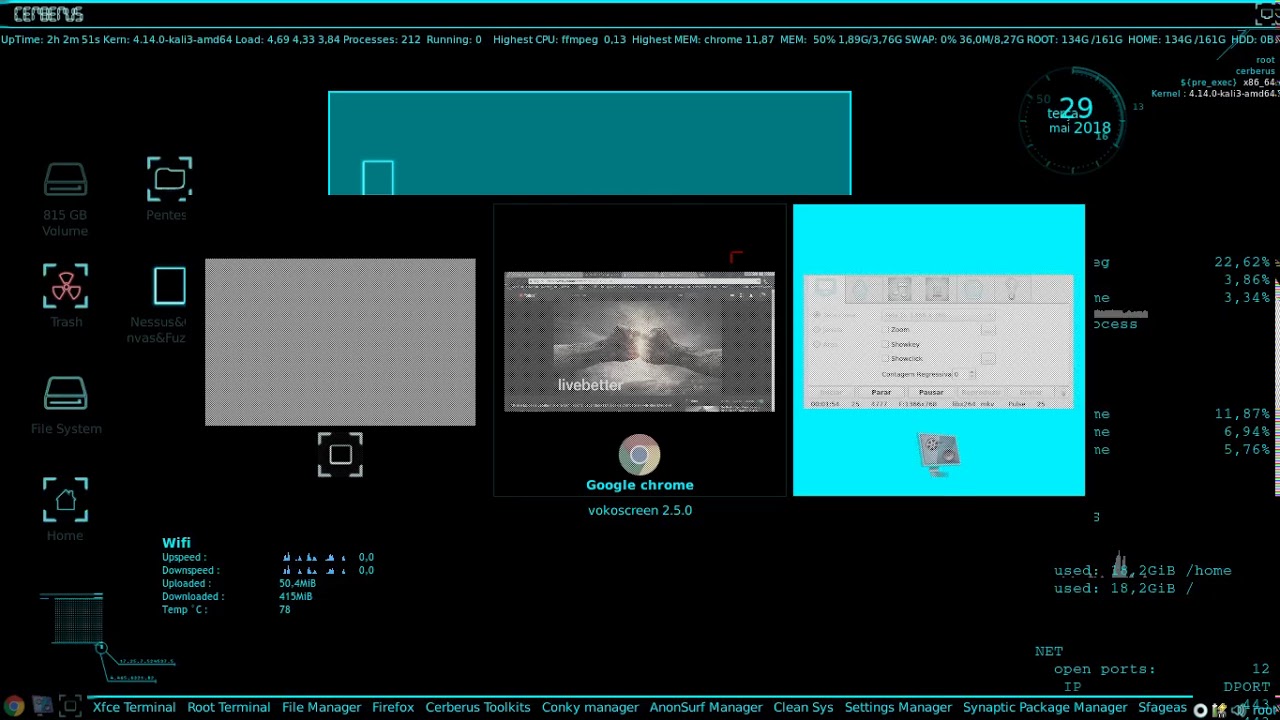1280x720 pixels.
Task: Select the blank gray window thumbnail
Action: (340, 342)
